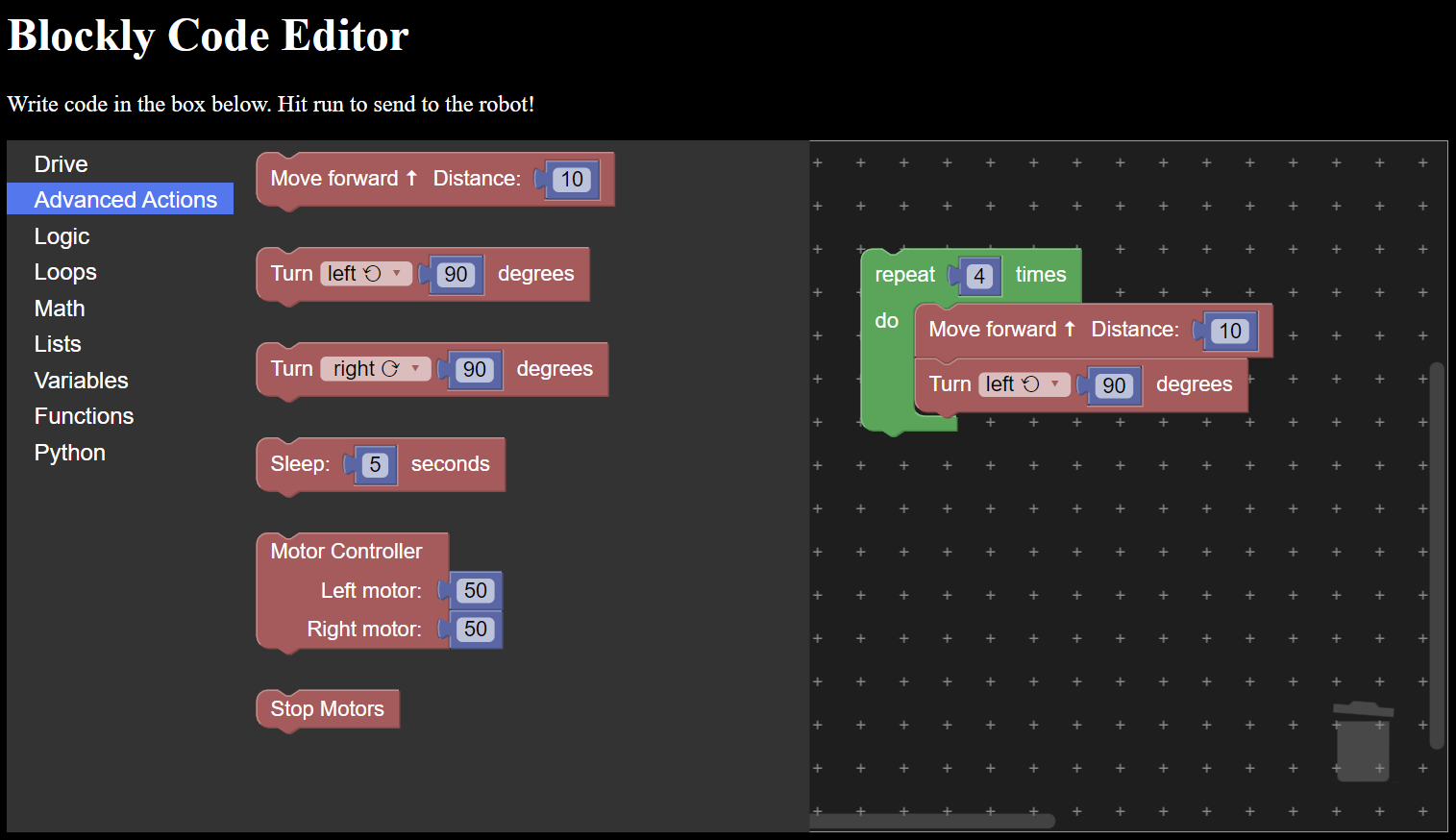
Task: Open the Functions toolbox category
Action: [x=84, y=416]
